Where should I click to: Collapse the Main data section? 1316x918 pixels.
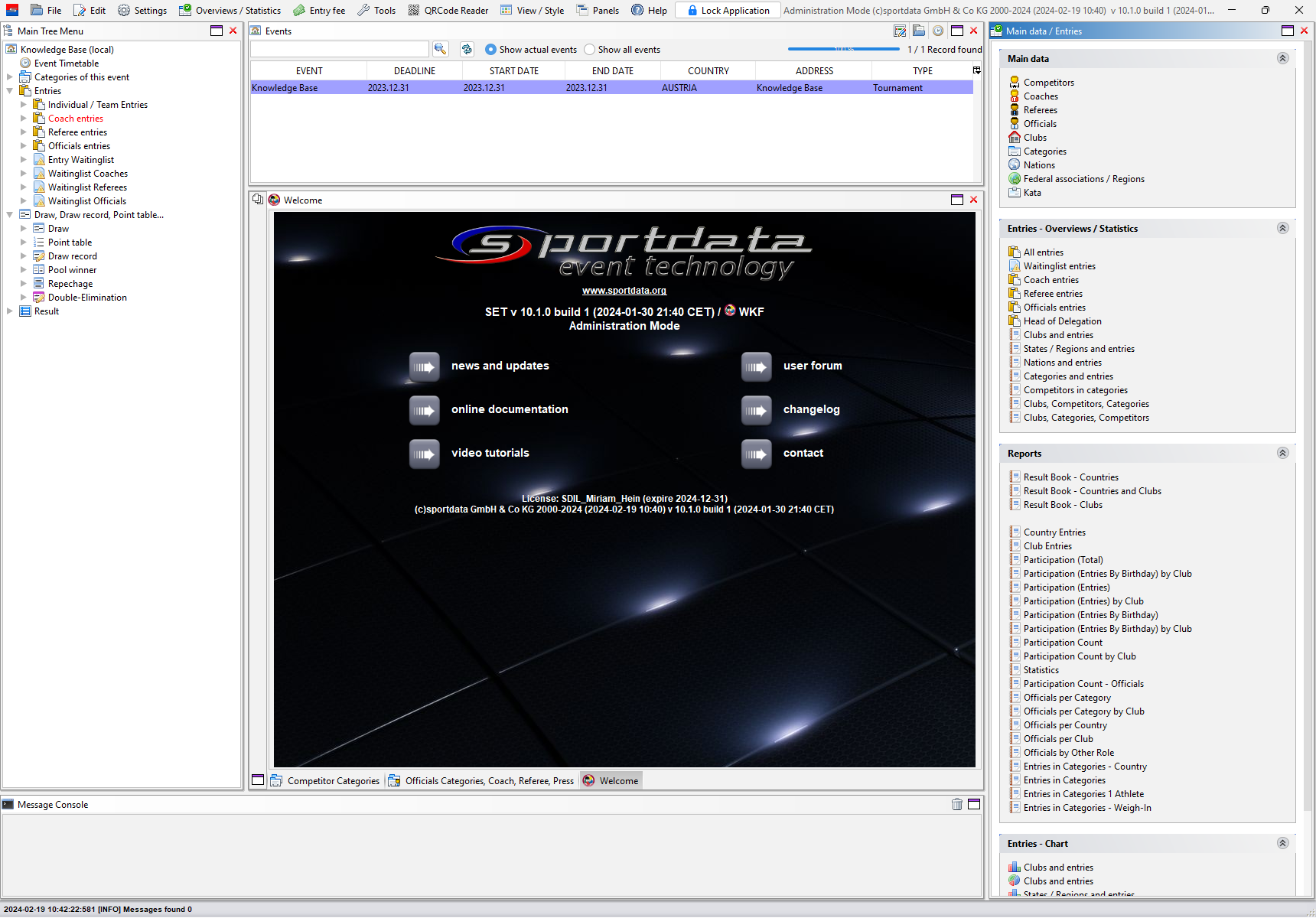(1283, 58)
